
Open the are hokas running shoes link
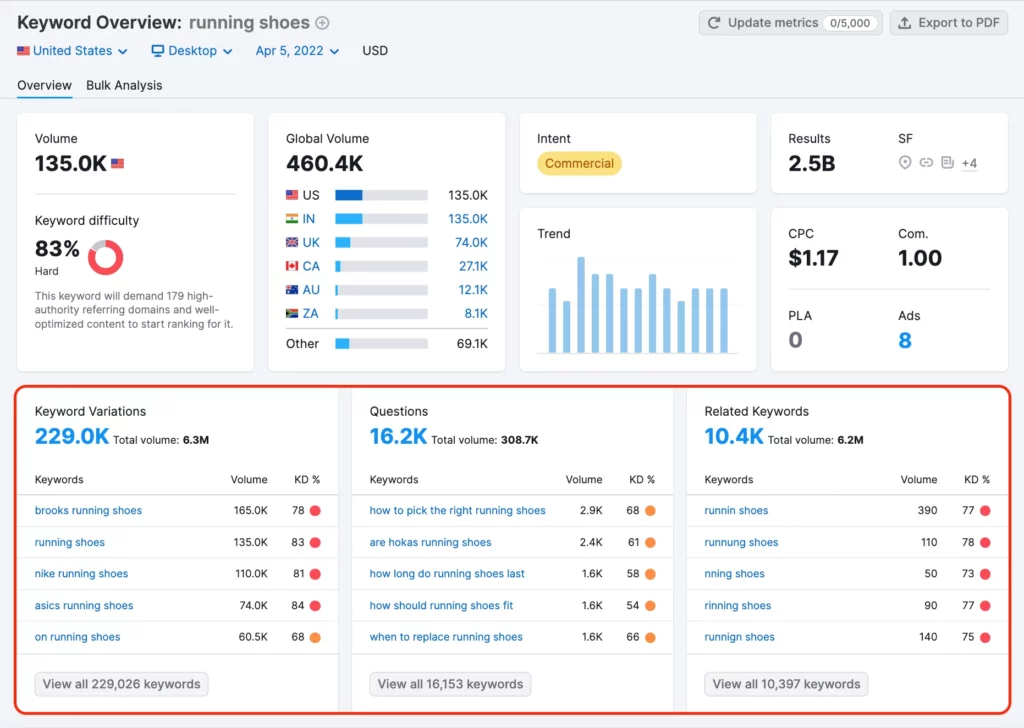click(x=430, y=543)
